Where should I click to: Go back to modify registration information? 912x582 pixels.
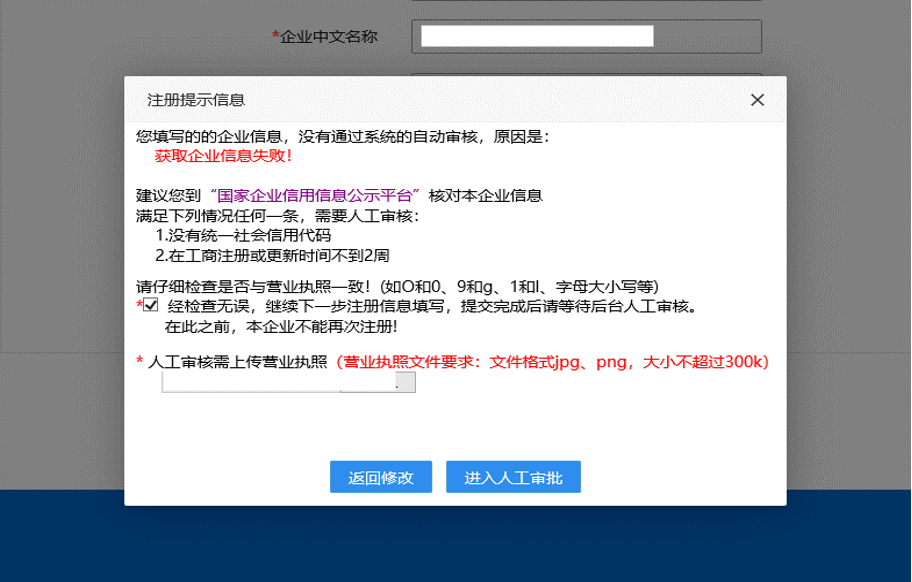point(380,477)
